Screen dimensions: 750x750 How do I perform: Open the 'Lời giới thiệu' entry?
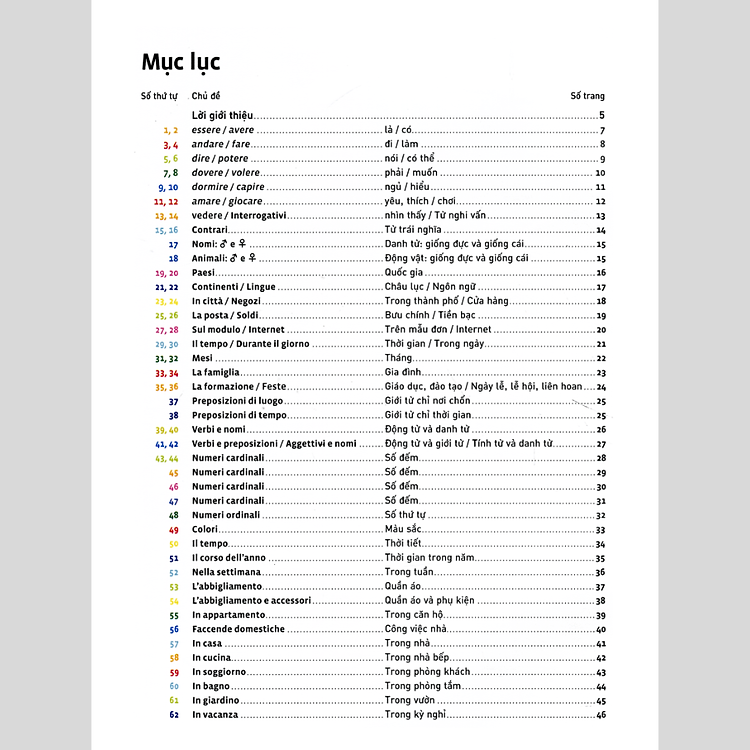[x=224, y=116]
